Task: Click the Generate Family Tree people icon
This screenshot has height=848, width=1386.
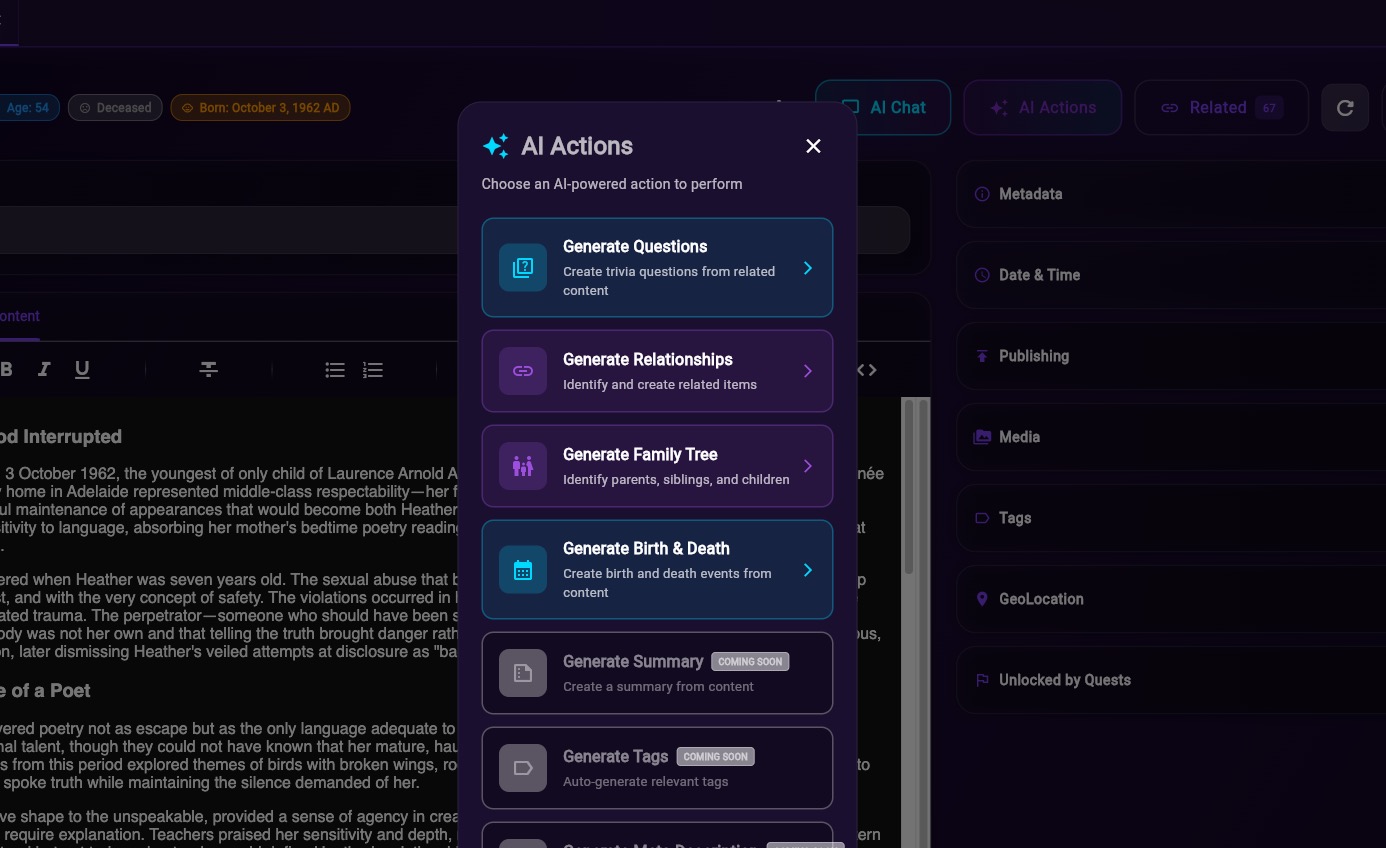Action: point(522,465)
